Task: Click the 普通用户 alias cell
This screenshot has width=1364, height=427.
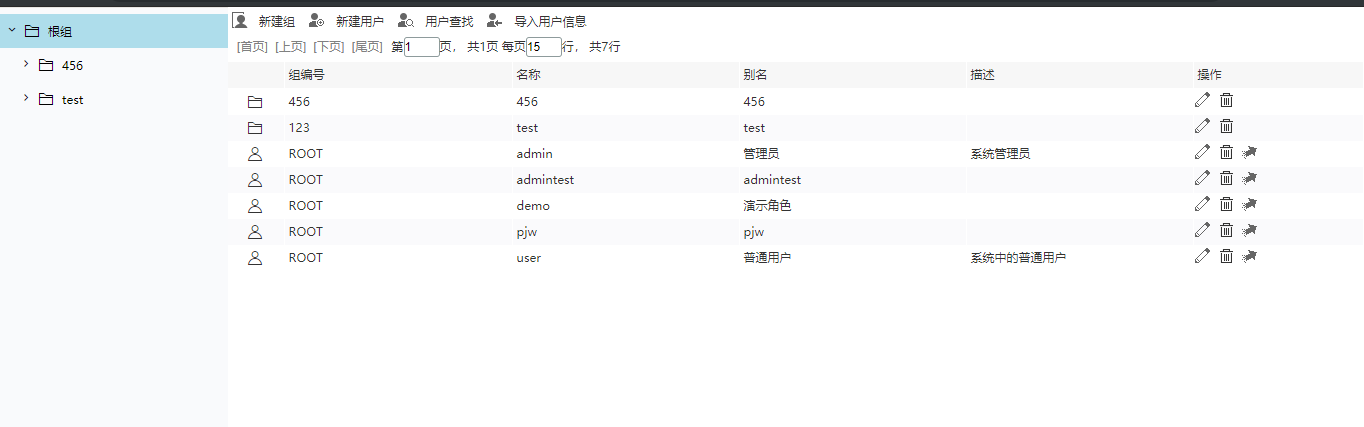Action: point(767,258)
